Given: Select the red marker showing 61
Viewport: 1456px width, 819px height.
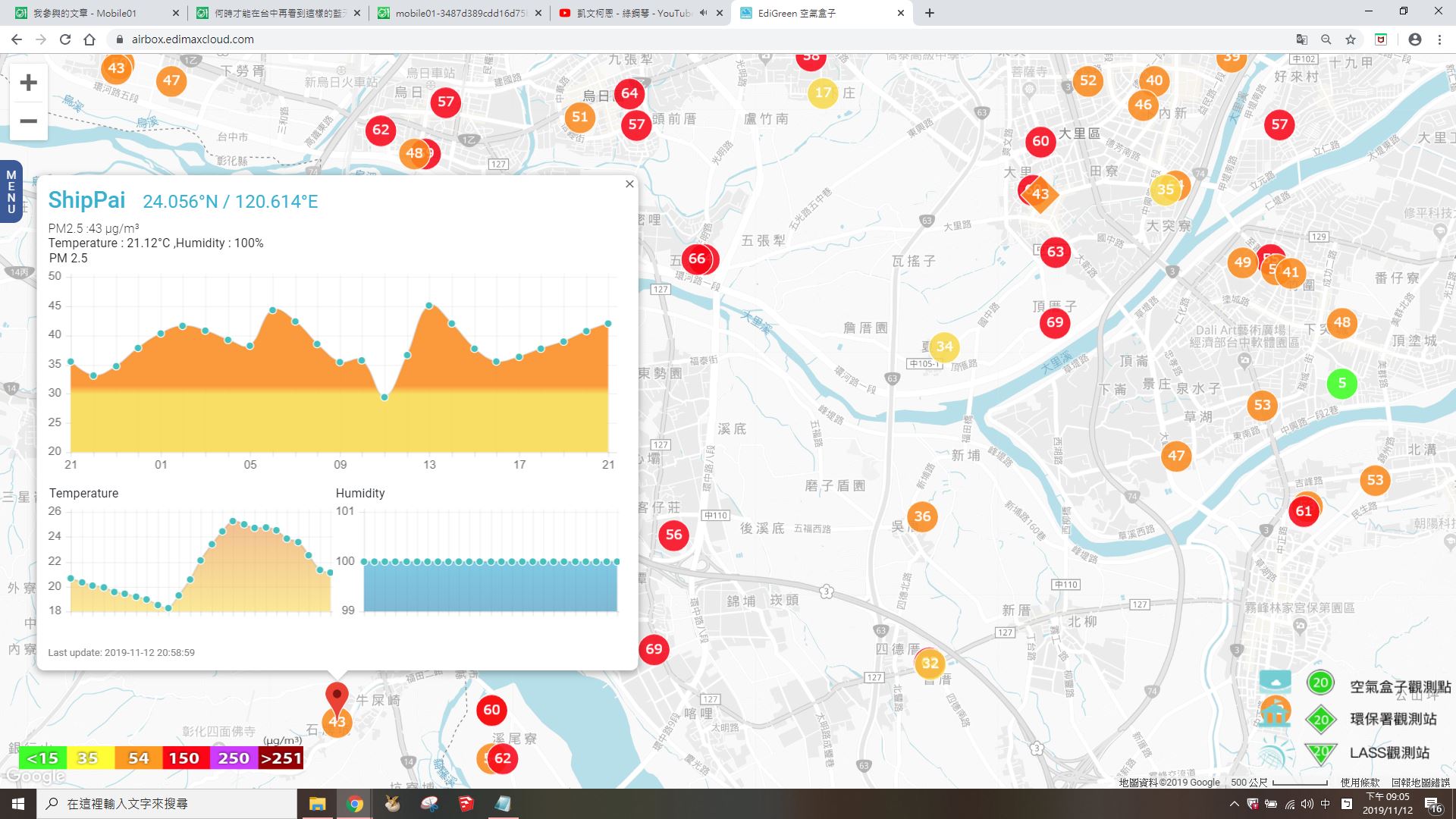Looking at the screenshot, I should click(x=1304, y=511).
